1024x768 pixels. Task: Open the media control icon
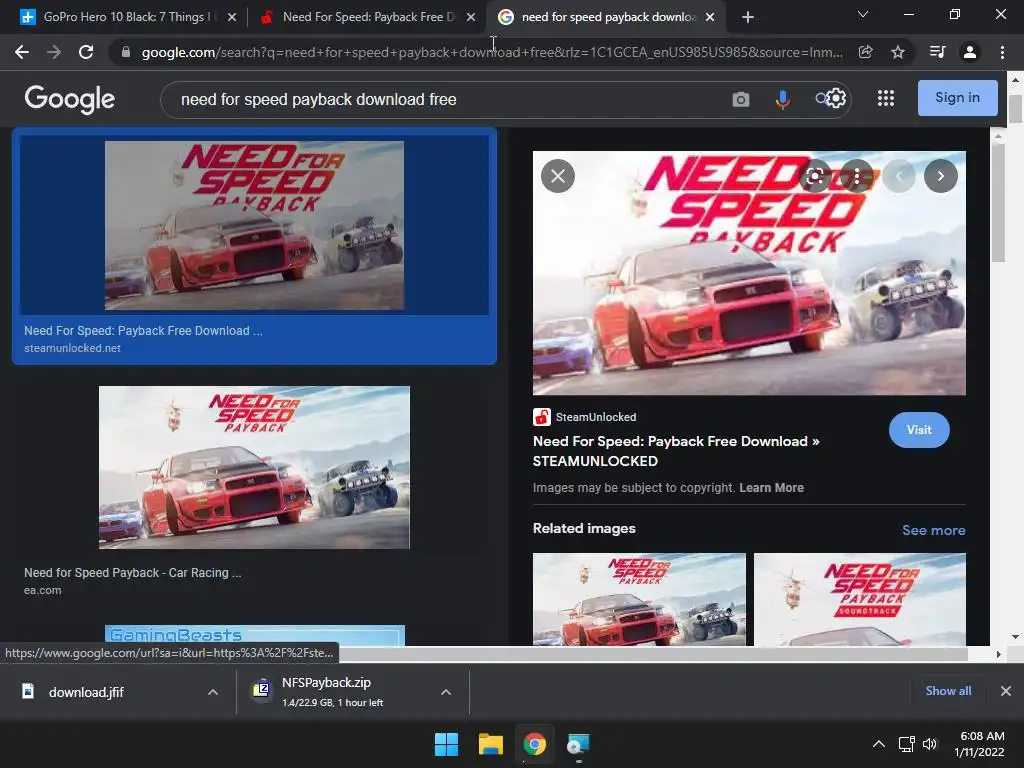tap(937, 52)
